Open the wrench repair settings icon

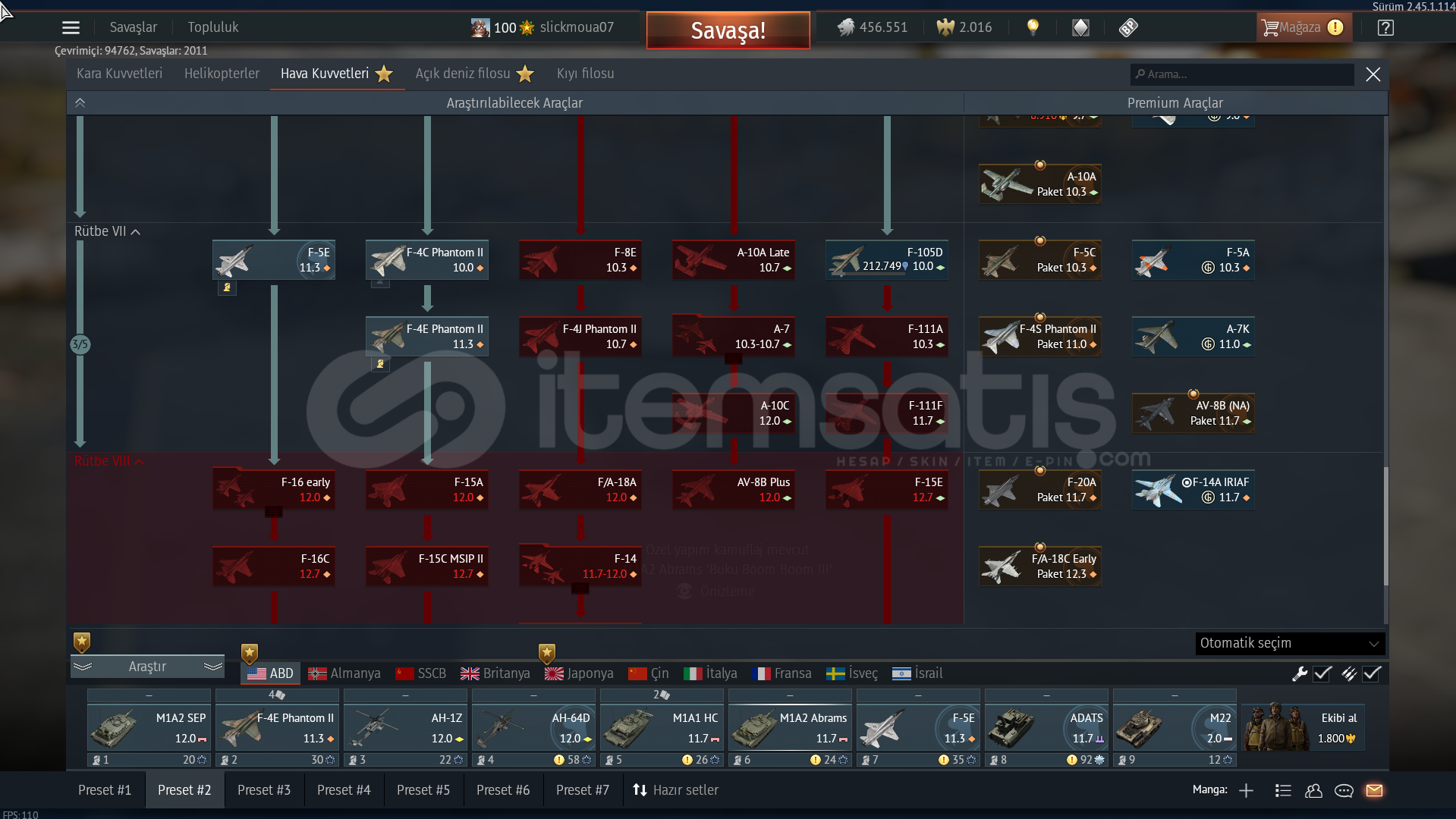pos(1300,673)
